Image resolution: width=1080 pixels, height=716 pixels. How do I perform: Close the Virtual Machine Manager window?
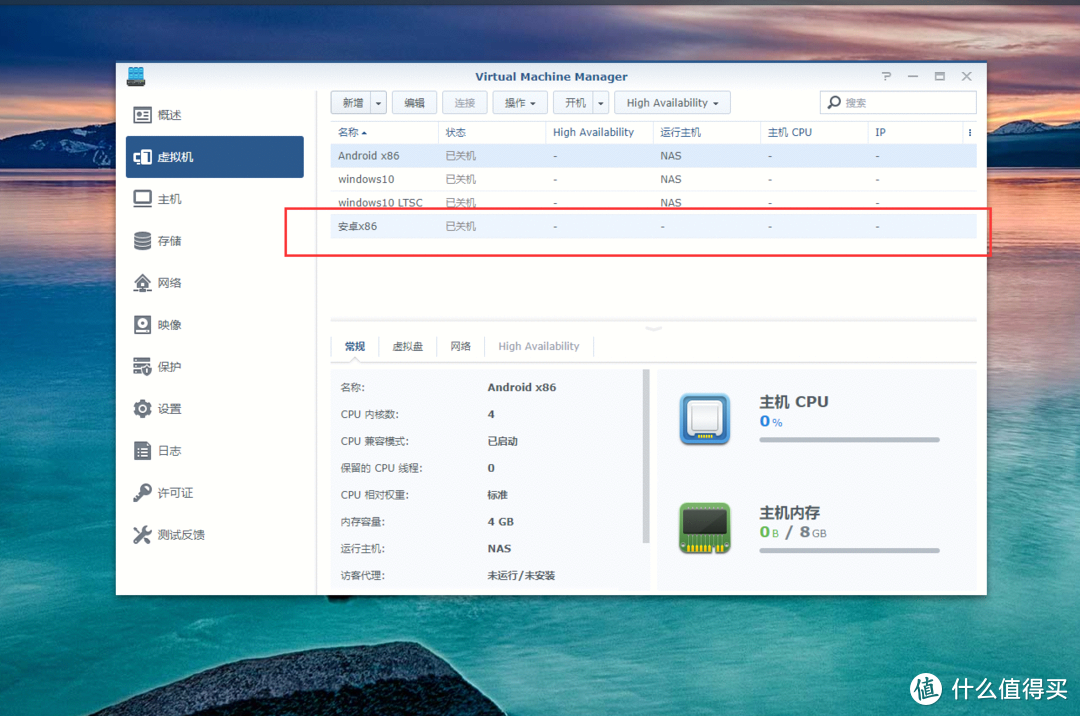pyautogui.click(x=966, y=76)
